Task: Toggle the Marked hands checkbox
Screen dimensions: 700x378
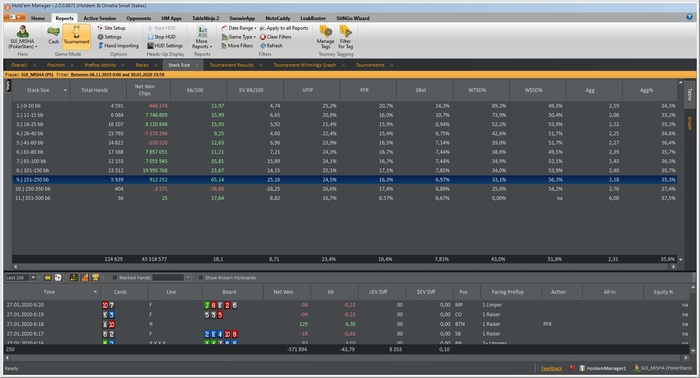Action: point(115,278)
